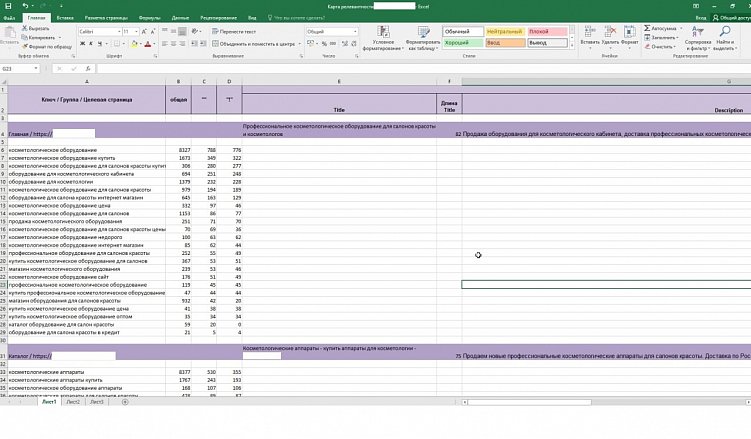Click the insert function fx icon
The image size is (751, 439).
88,68
